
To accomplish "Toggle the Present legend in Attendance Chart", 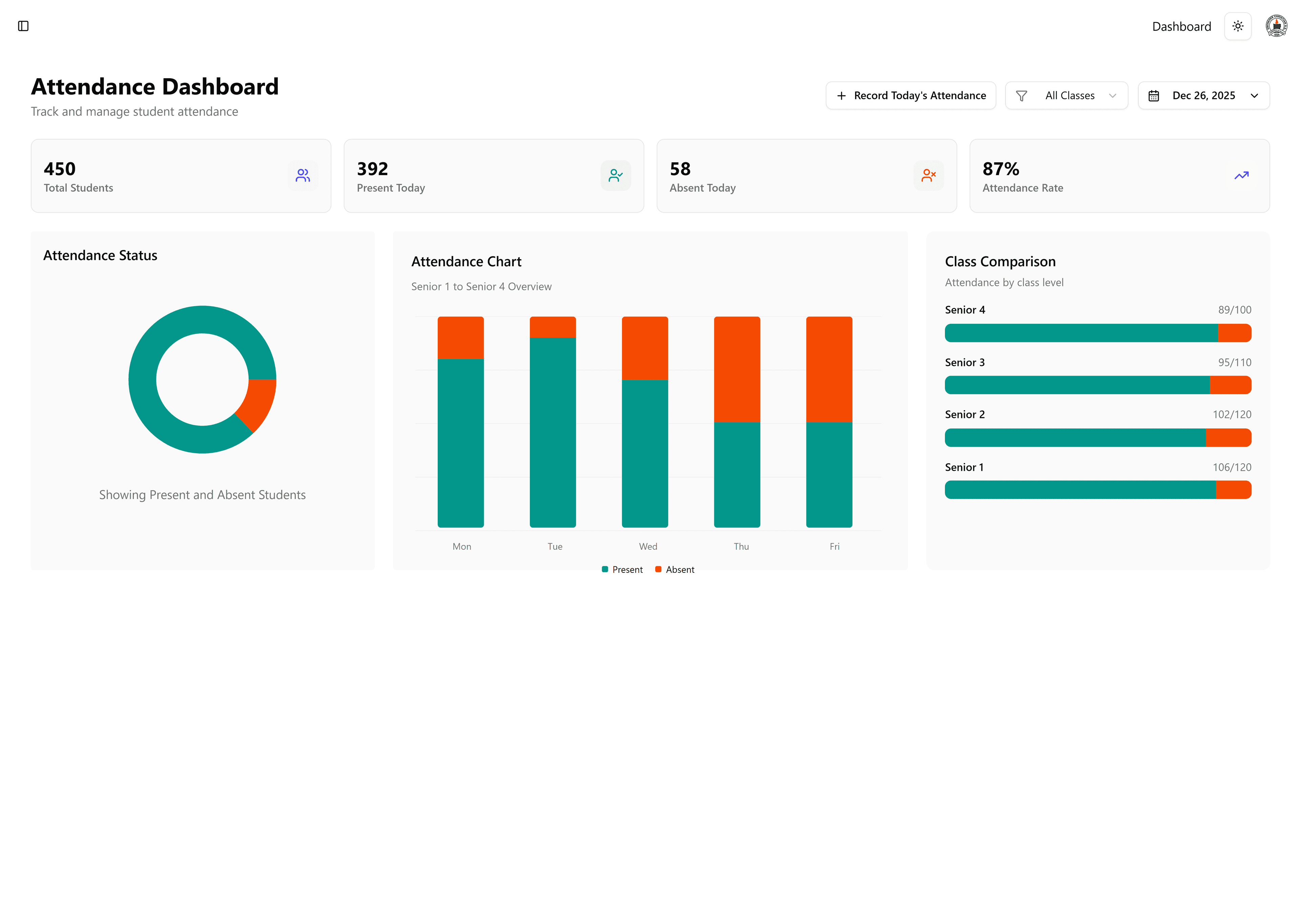I will (621, 569).
